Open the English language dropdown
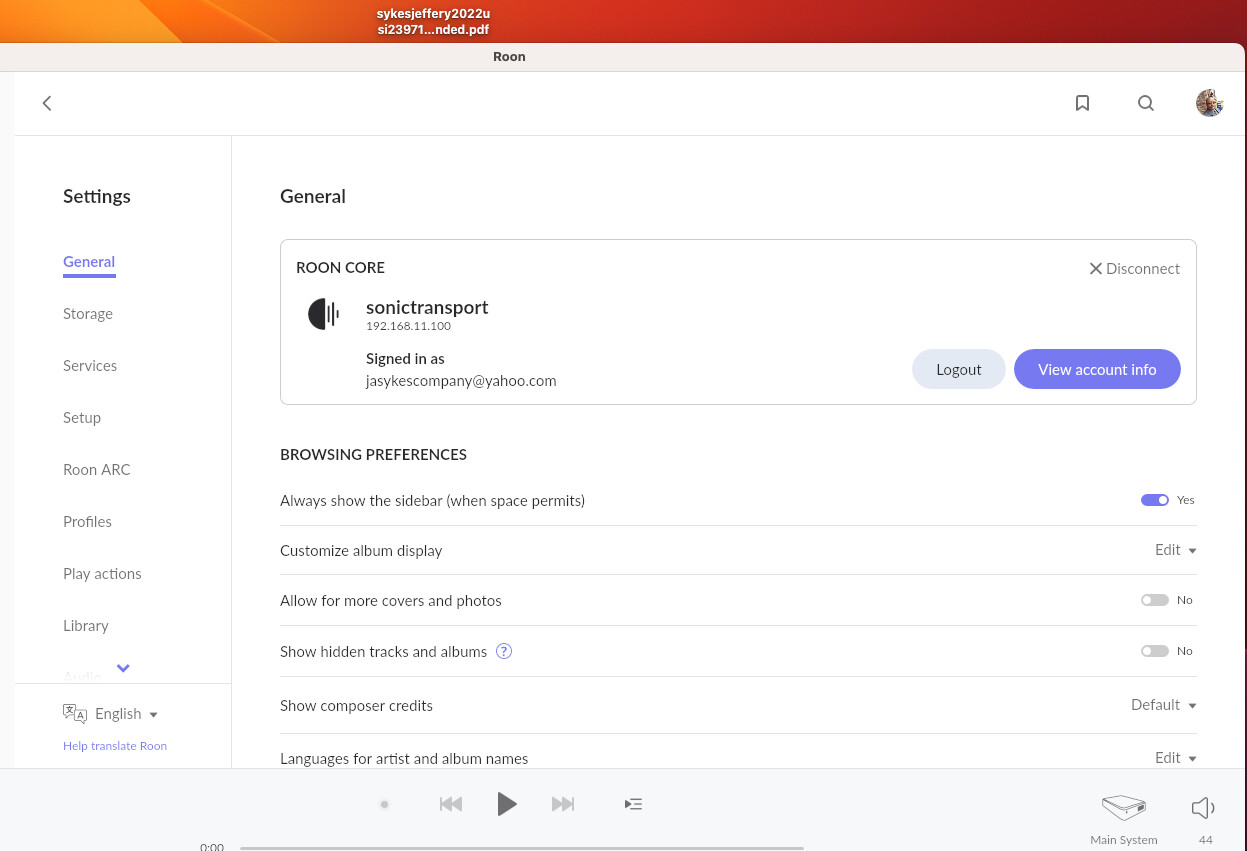Screen dimensions: 1247x851 [125, 714]
